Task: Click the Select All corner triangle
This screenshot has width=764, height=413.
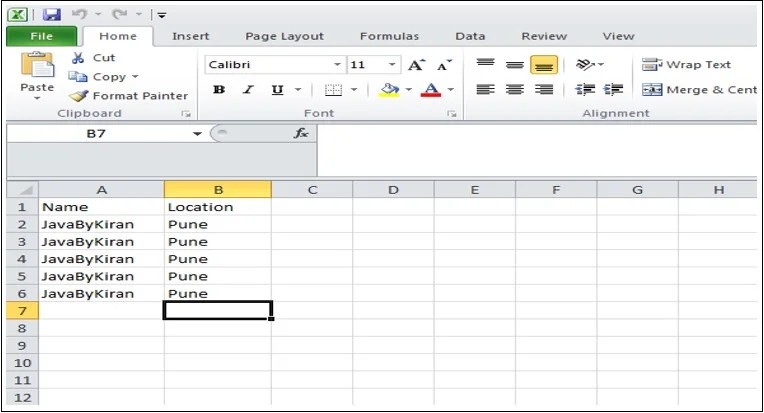Action: click(x=22, y=189)
